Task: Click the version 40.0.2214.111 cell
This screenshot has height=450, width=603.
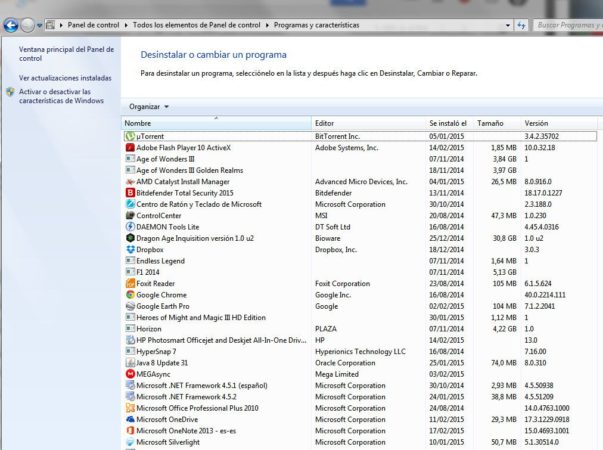Action: click(545, 295)
